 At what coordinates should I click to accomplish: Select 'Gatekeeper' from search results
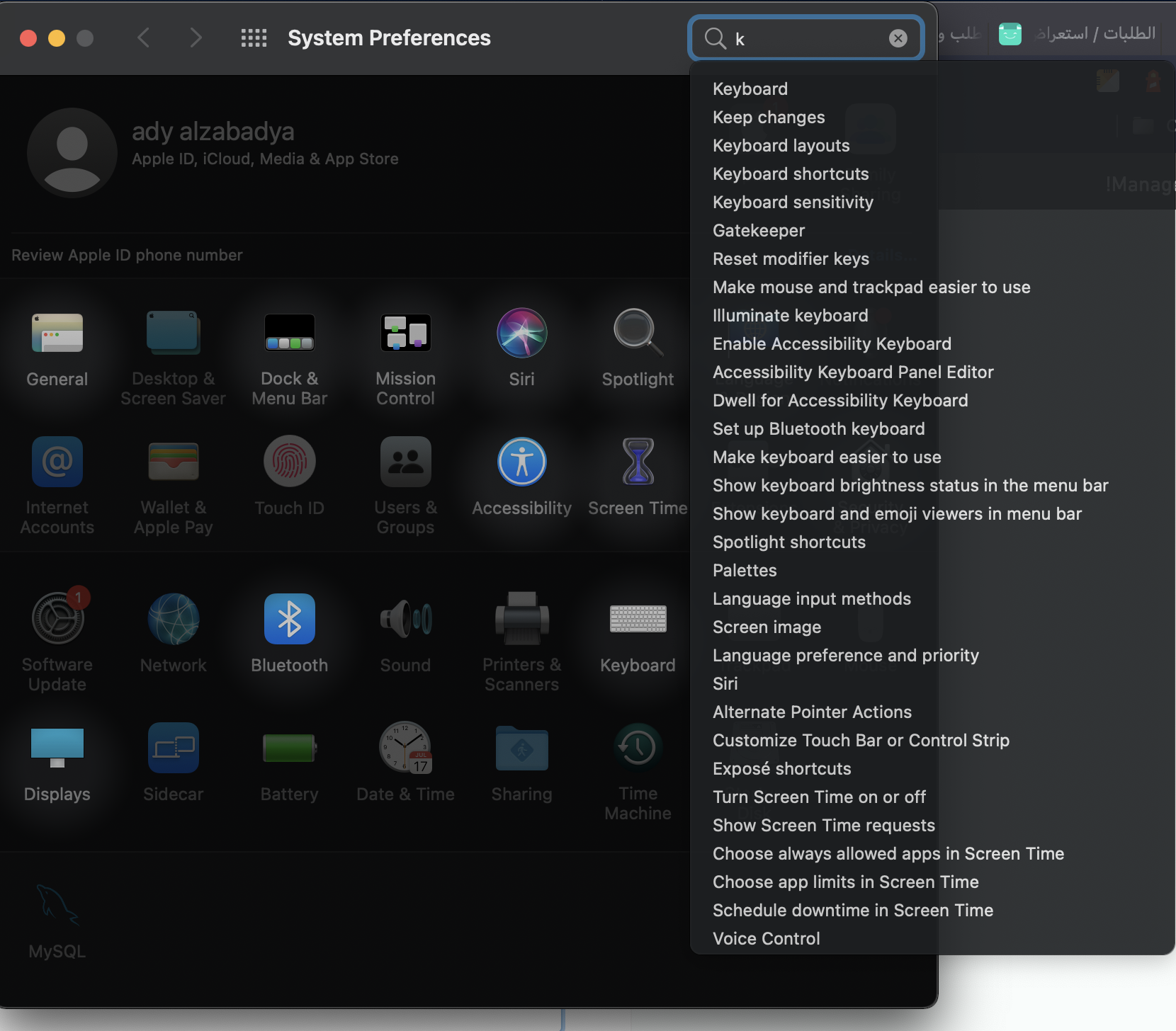click(759, 231)
